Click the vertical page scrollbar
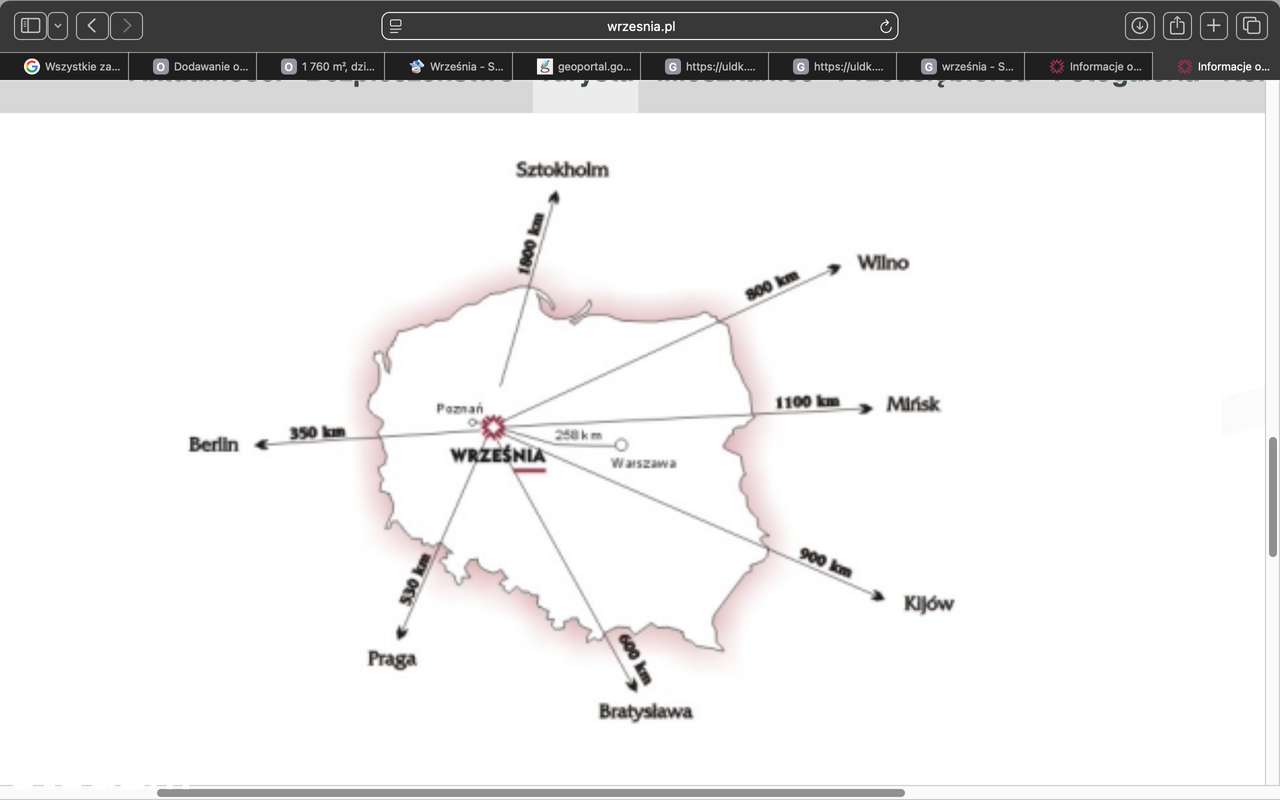1280x800 pixels. (x=1273, y=497)
